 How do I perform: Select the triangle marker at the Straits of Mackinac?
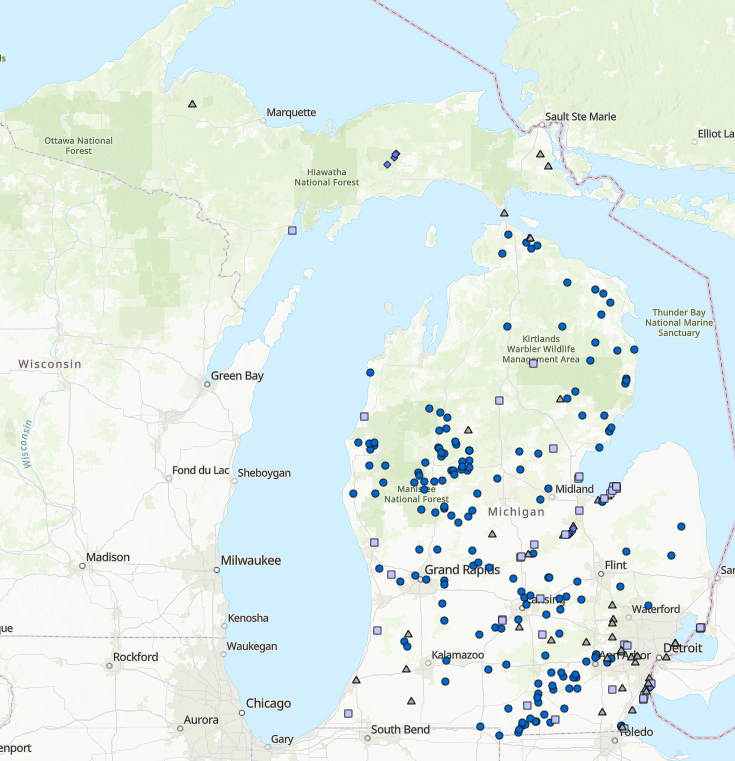point(504,213)
